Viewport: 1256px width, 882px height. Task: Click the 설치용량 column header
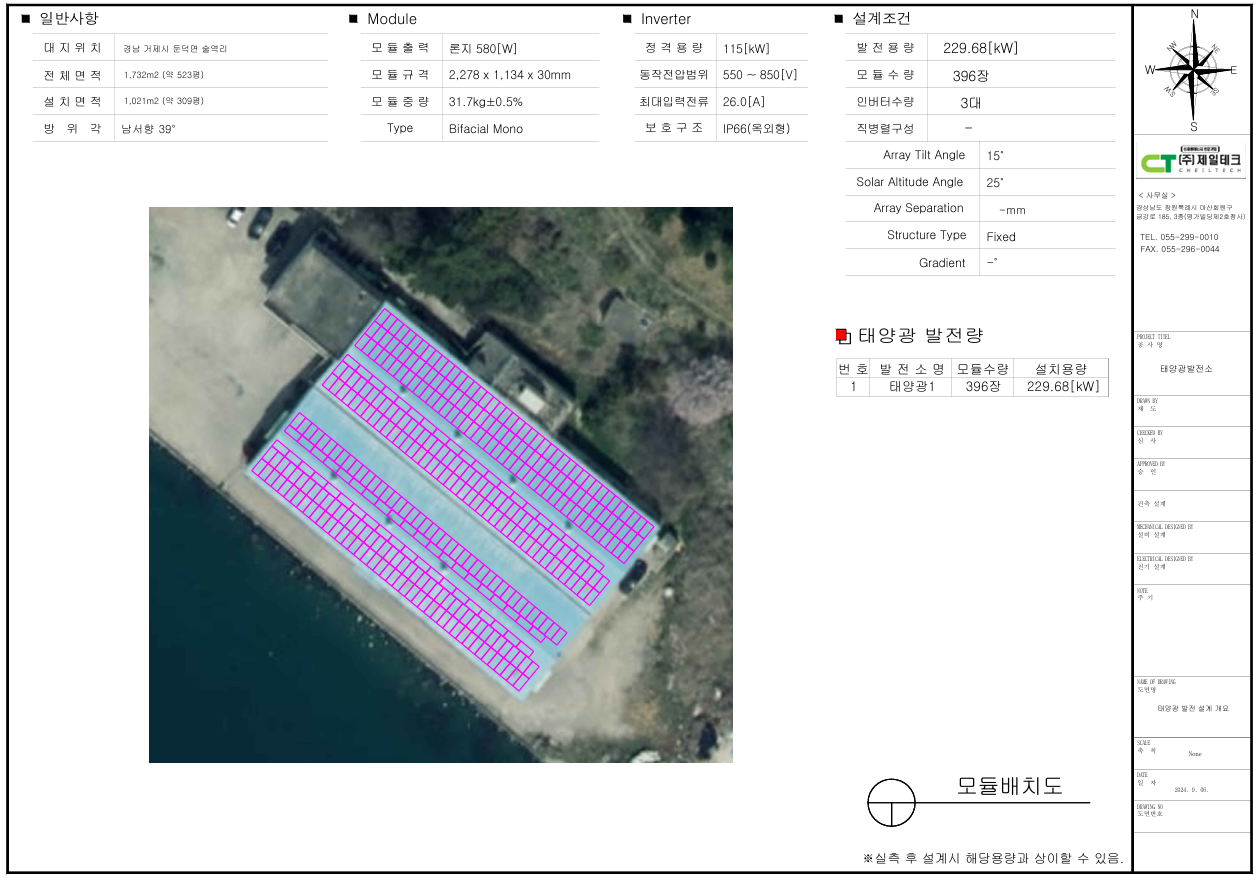[1060, 369]
